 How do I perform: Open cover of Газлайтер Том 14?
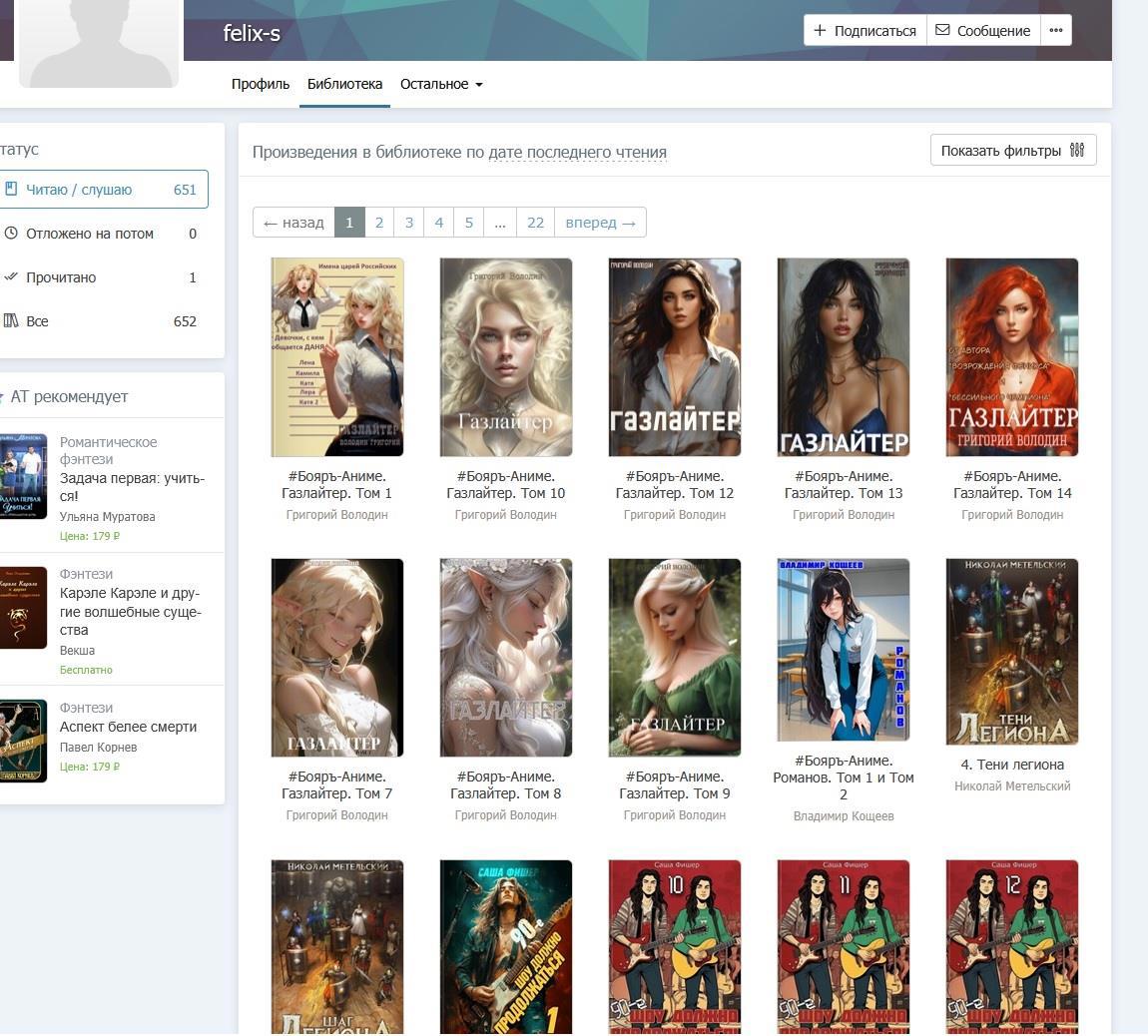(1011, 357)
